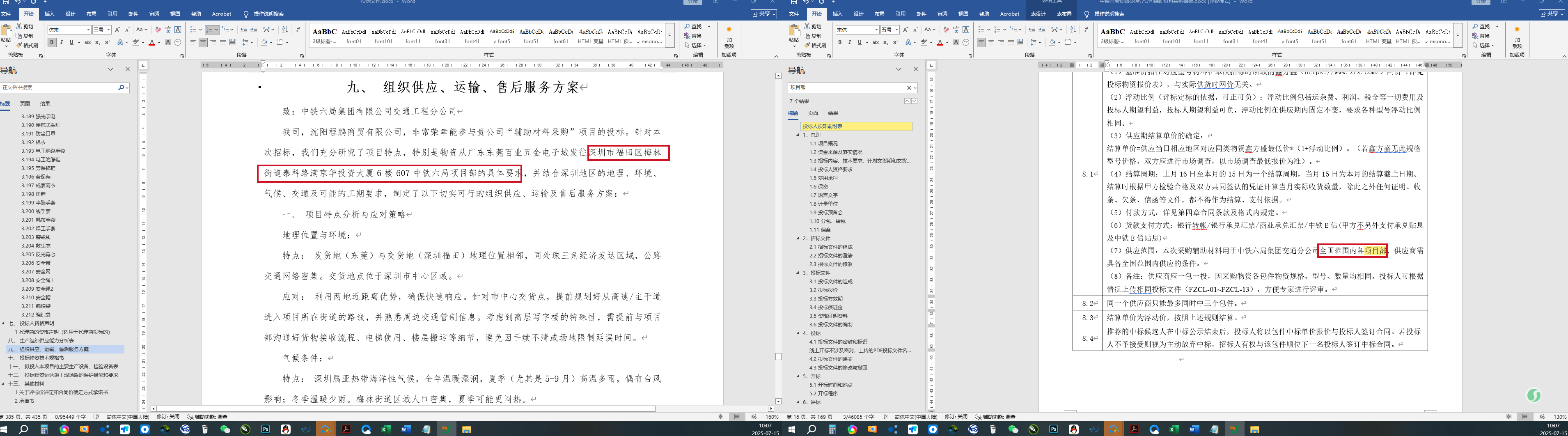This screenshot has height=436, width=1568.
Task: Pick the red font color in left window
Action: click(151, 43)
